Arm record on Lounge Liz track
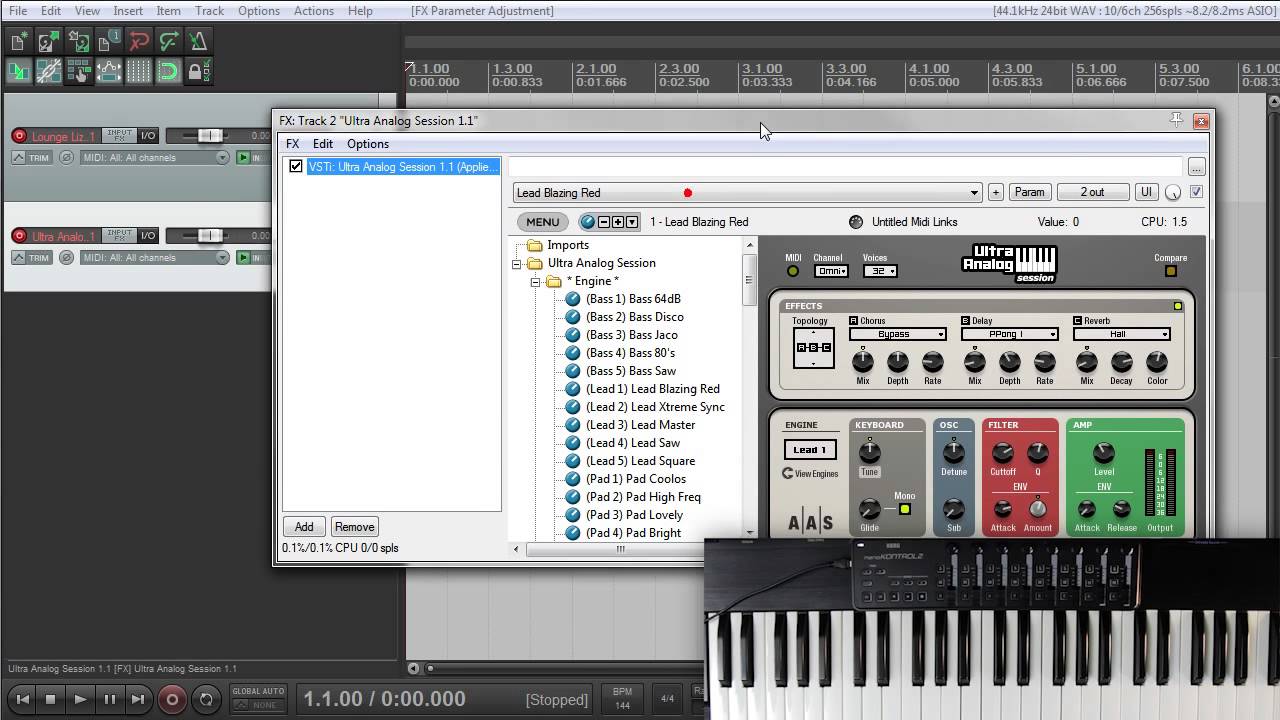The width and height of the screenshot is (1280, 720). click(x=19, y=136)
